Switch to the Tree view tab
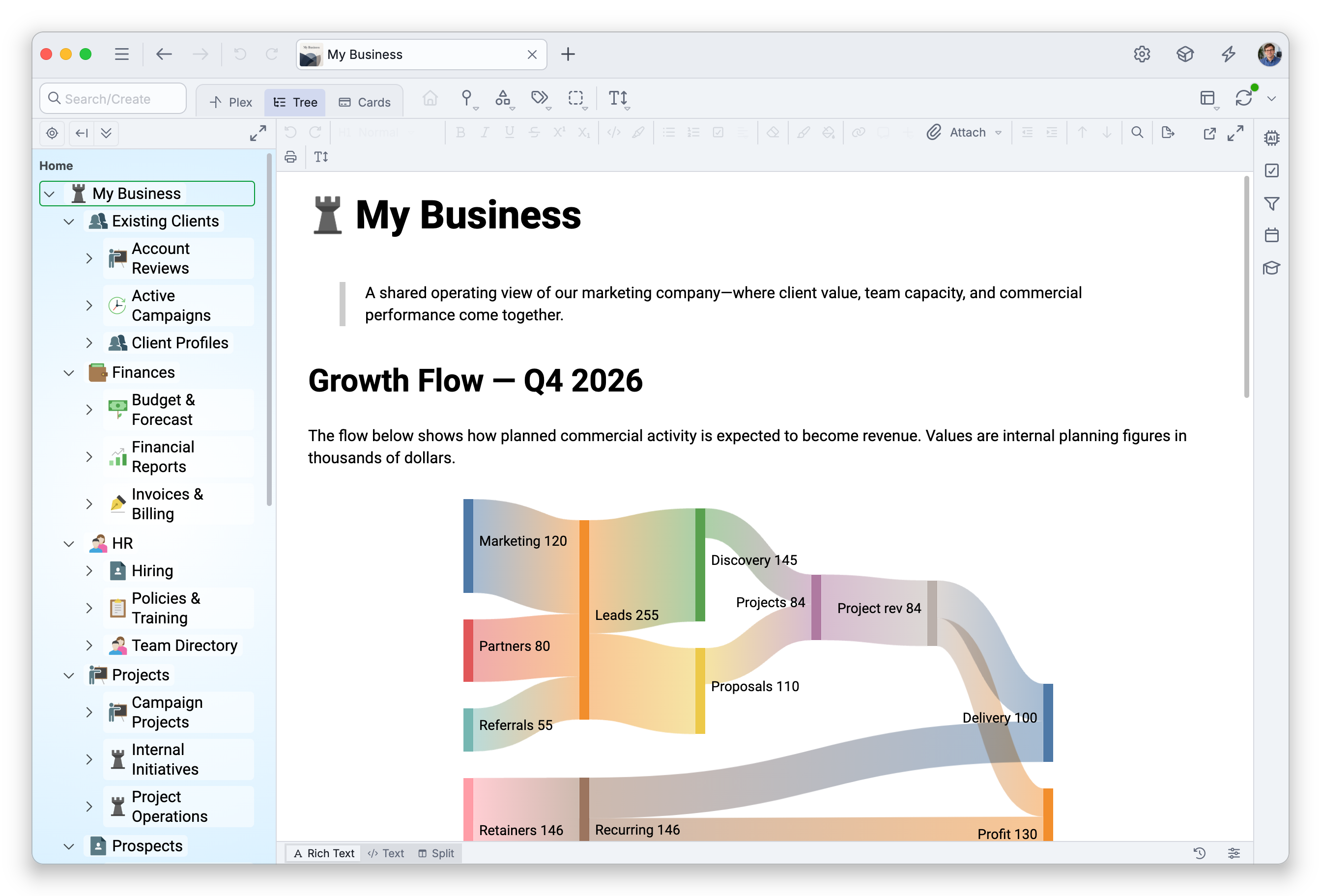1321x896 pixels. pyautogui.click(x=295, y=102)
